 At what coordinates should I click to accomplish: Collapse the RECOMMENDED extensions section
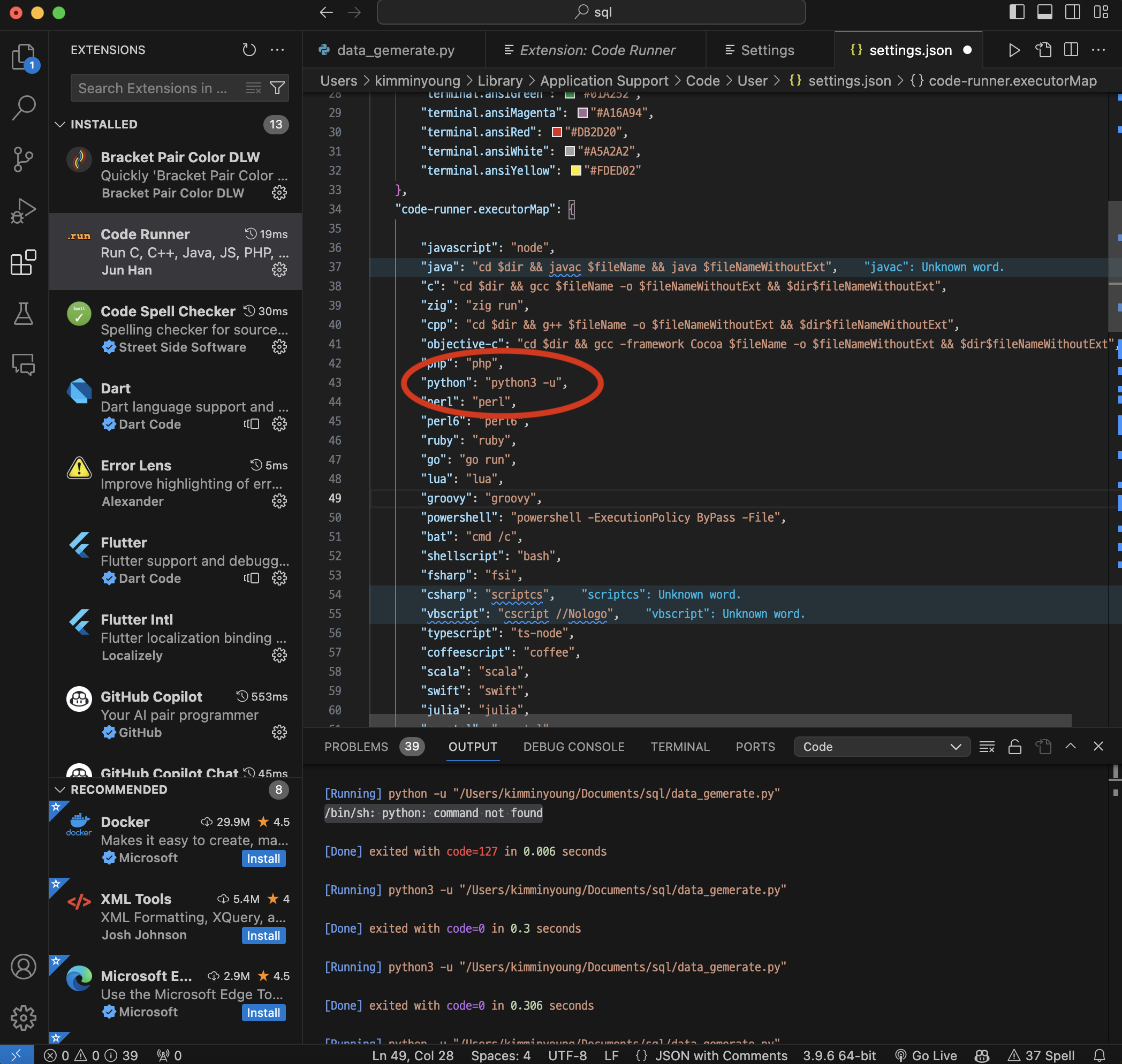(60, 789)
